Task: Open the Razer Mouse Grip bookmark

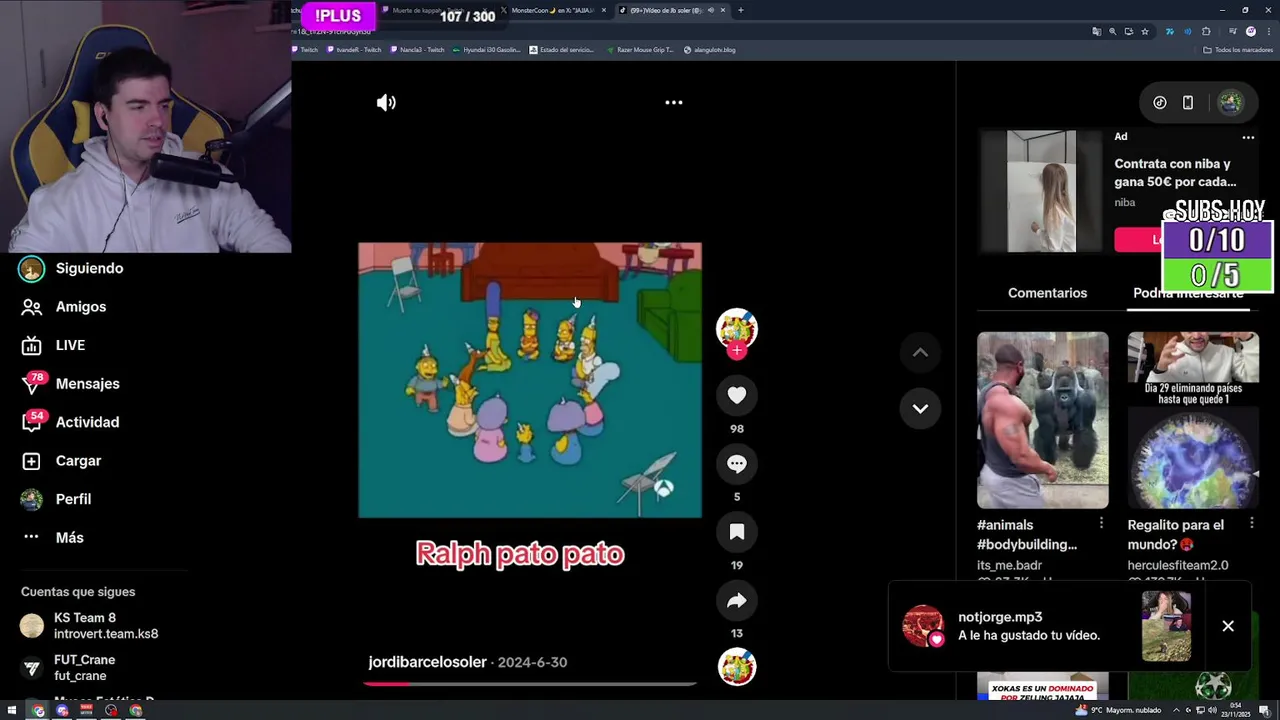Action: point(640,49)
